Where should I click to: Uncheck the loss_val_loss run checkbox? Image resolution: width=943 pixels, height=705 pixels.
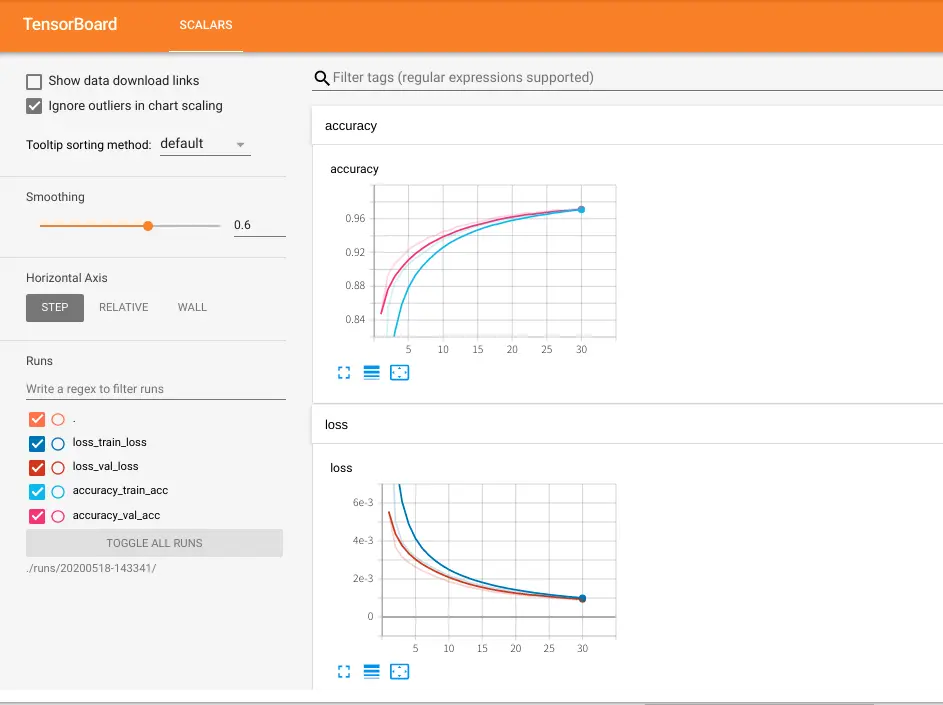(37, 467)
